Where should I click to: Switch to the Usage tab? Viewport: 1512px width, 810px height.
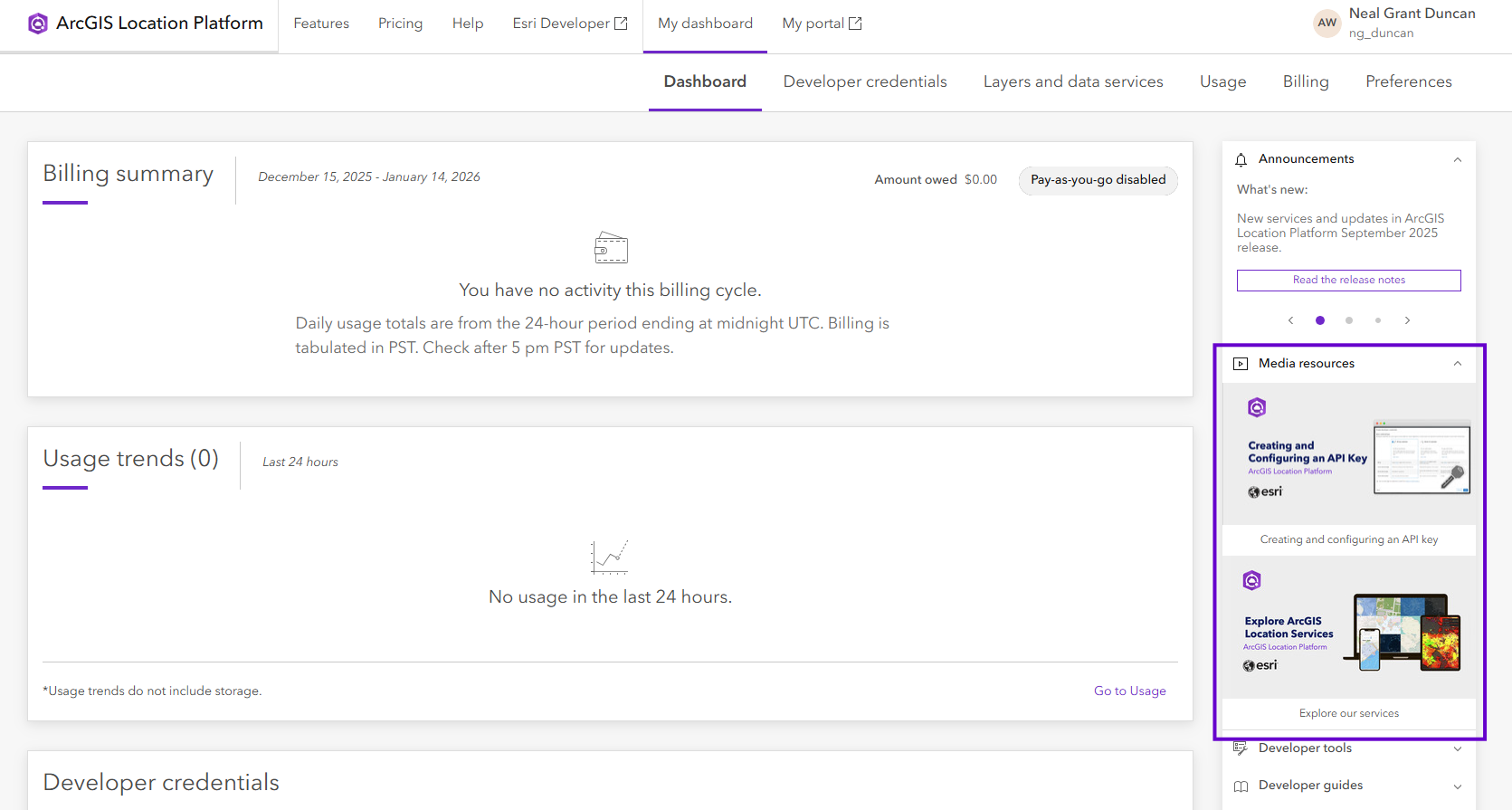1222,81
